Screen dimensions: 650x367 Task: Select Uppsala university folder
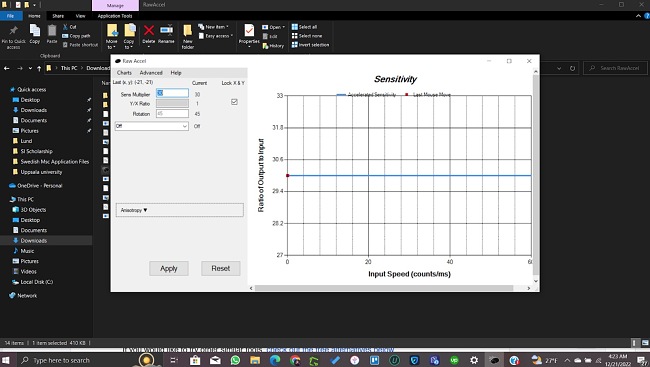point(41,172)
